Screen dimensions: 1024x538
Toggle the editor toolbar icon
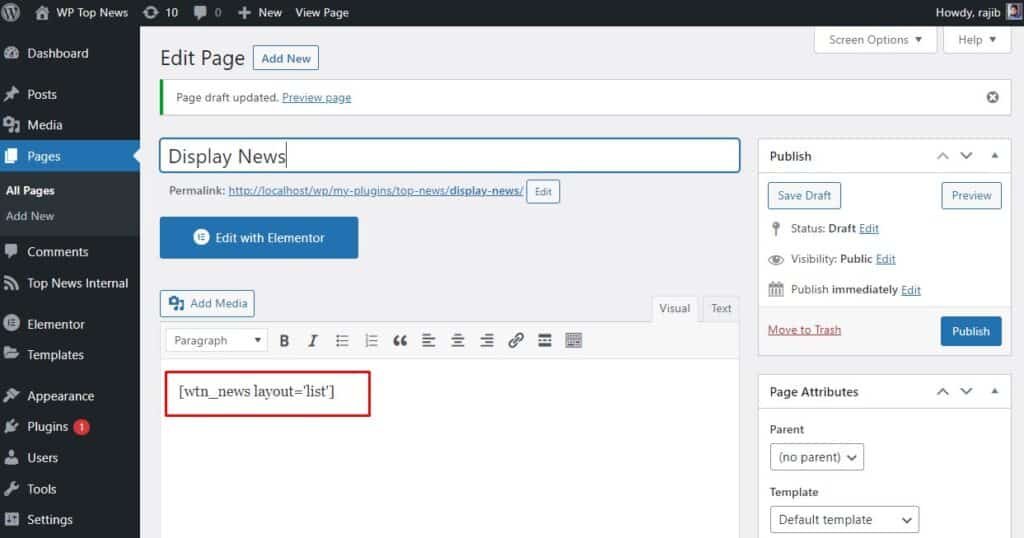coord(573,341)
